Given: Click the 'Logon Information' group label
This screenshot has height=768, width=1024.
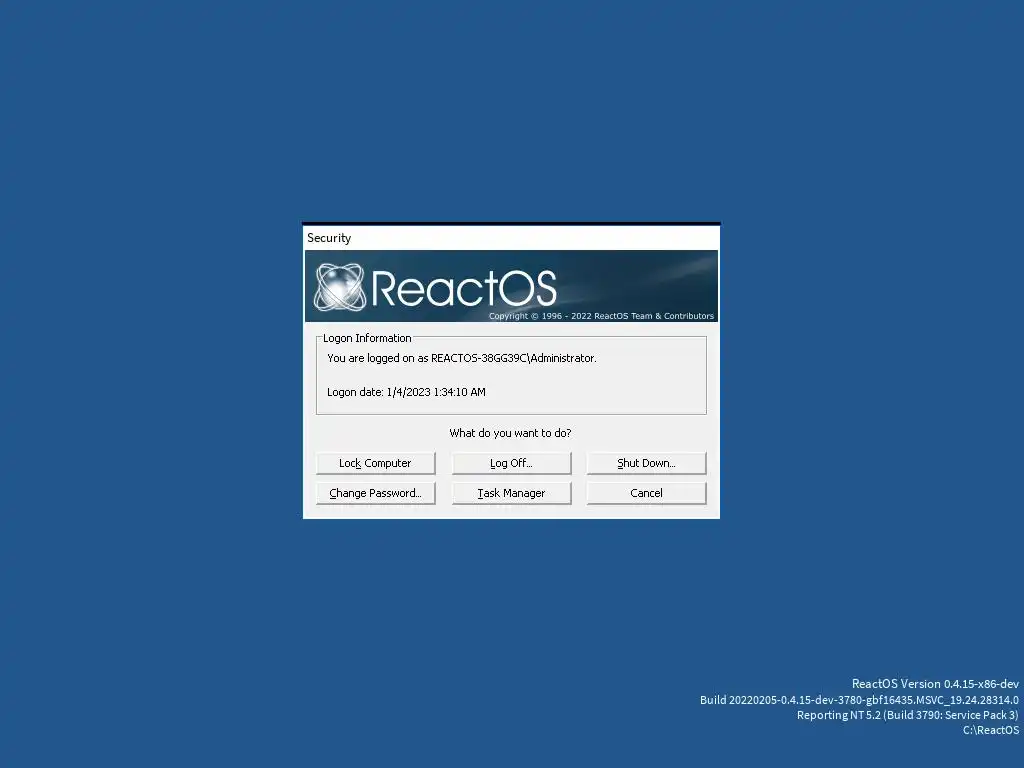Looking at the screenshot, I should click(x=367, y=338).
